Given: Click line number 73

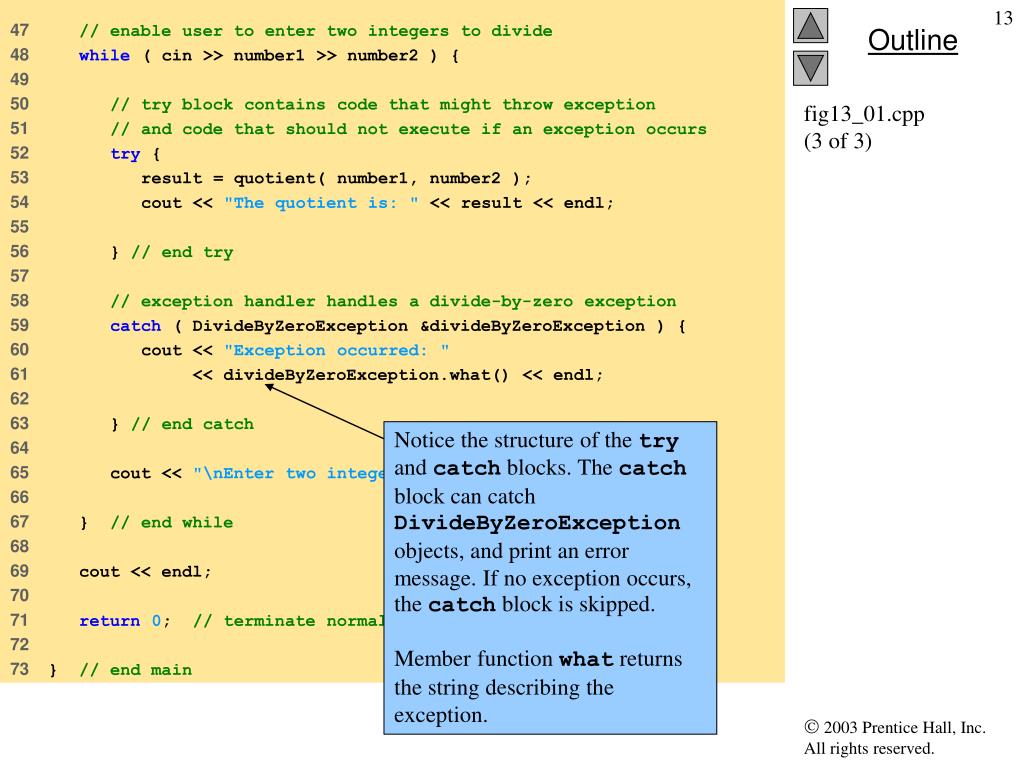Looking at the screenshot, I should tap(20, 669).
